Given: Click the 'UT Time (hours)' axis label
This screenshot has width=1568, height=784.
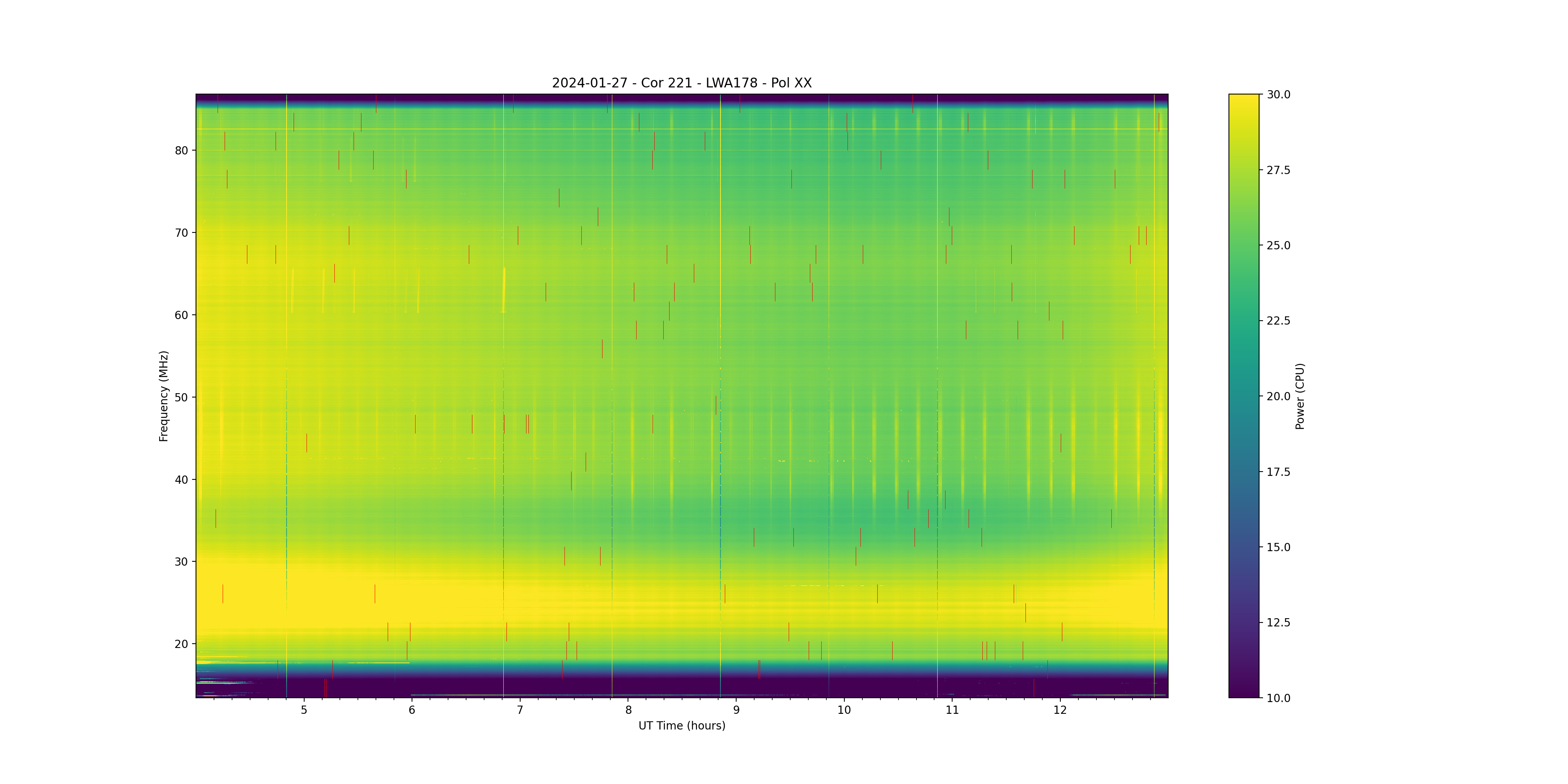Looking at the screenshot, I should 681,726.
